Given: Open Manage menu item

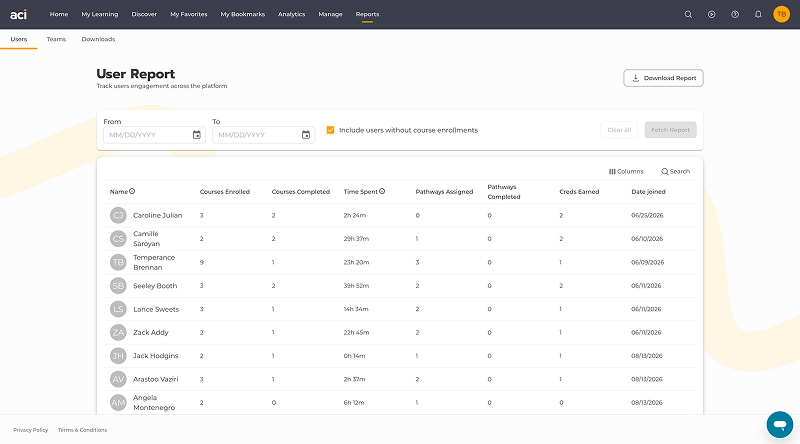Looking at the screenshot, I should pos(330,14).
